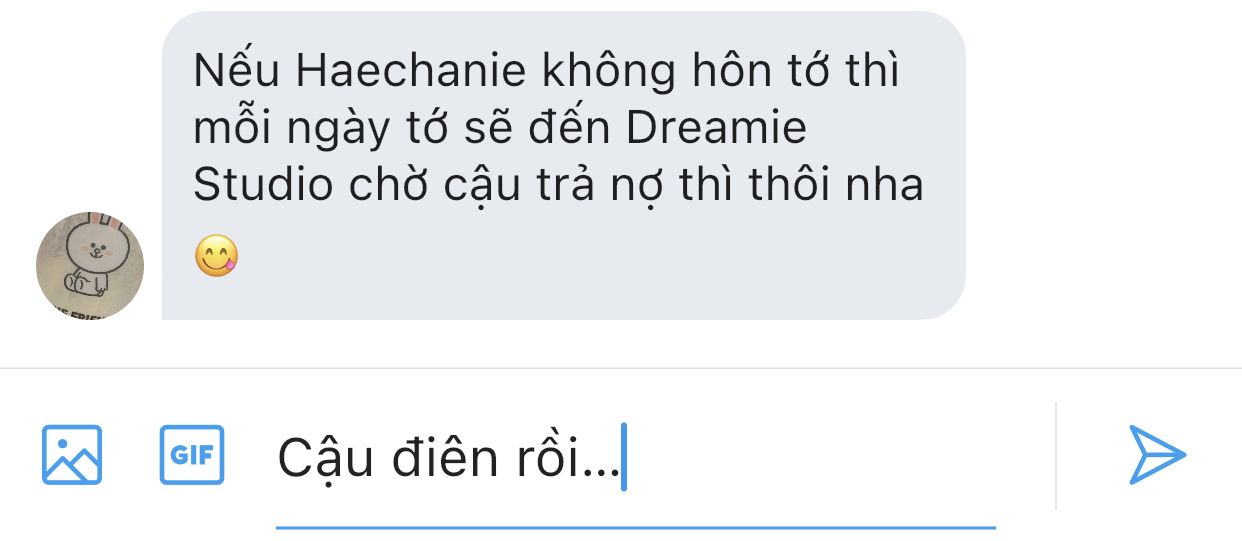The width and height of the screenshot is (1242, 541).
Task: Open the GIF picker
Action: pos(192,455)
